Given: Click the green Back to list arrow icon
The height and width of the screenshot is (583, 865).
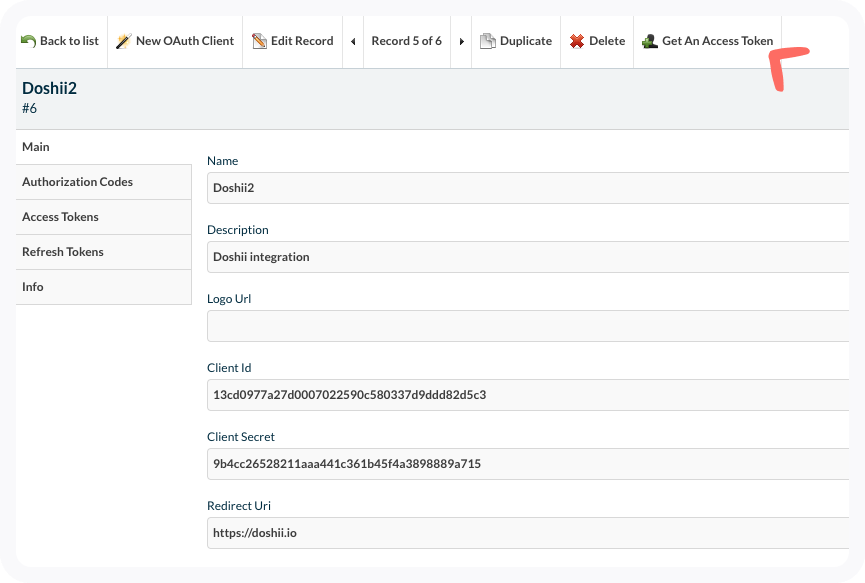Looking at the screenshot, I should [28, 41].
